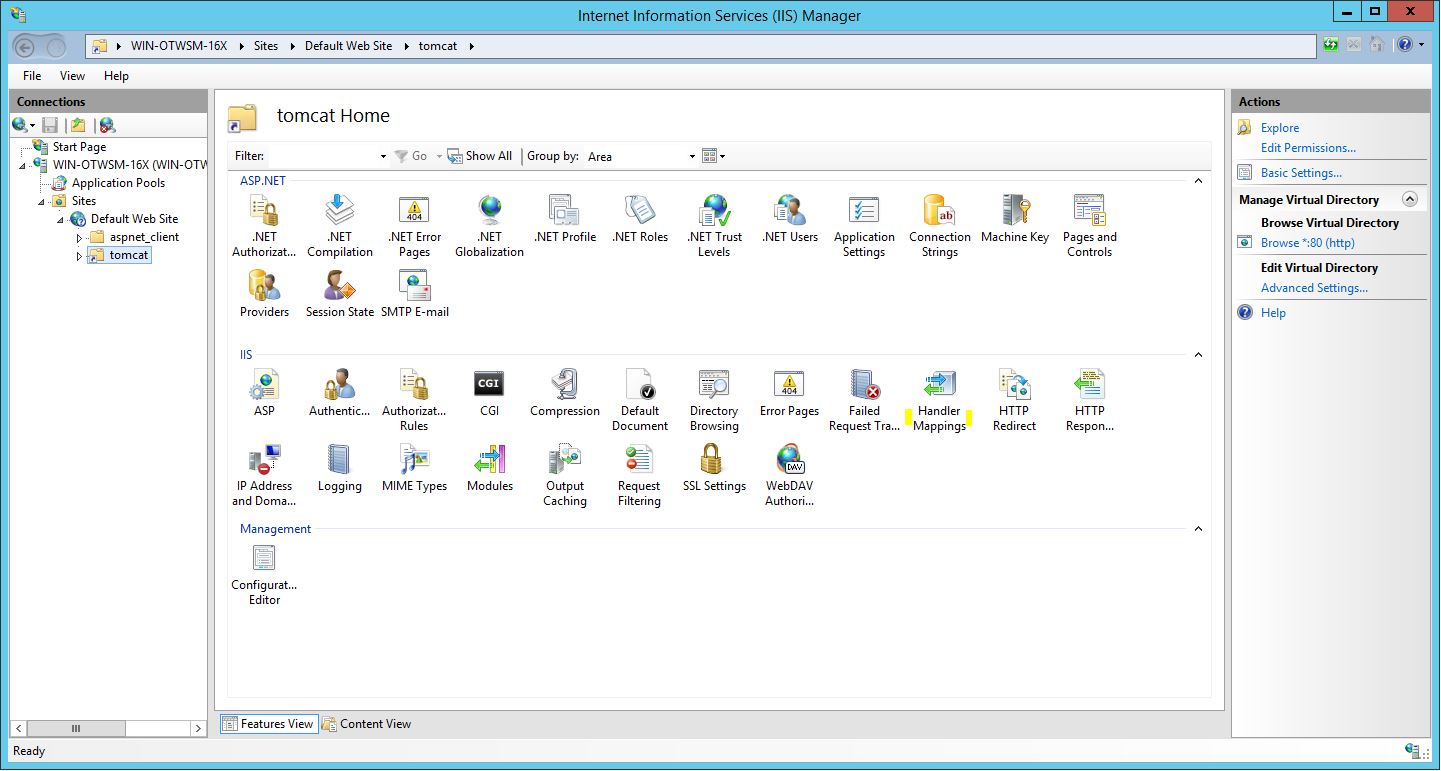Open the .NET Roles feature

[x=640, y=219]
